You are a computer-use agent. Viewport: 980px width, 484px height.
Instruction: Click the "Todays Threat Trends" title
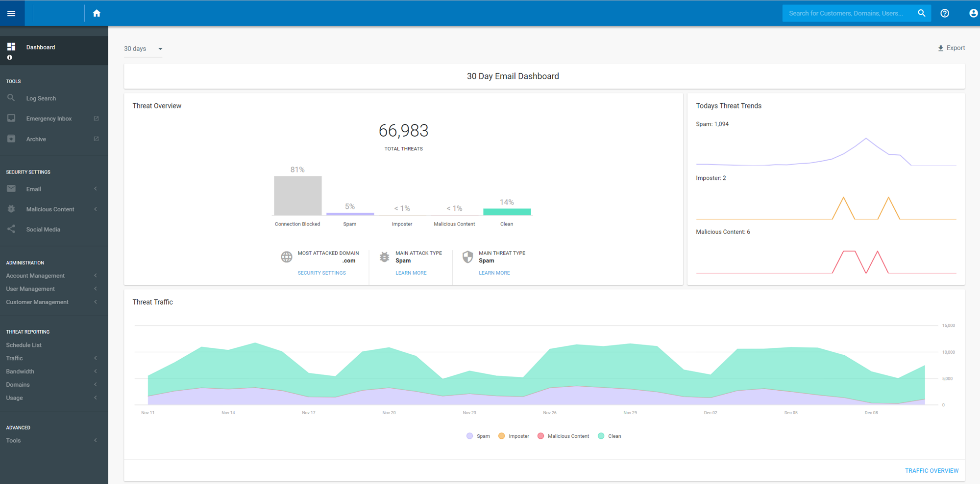coord(728,106)
